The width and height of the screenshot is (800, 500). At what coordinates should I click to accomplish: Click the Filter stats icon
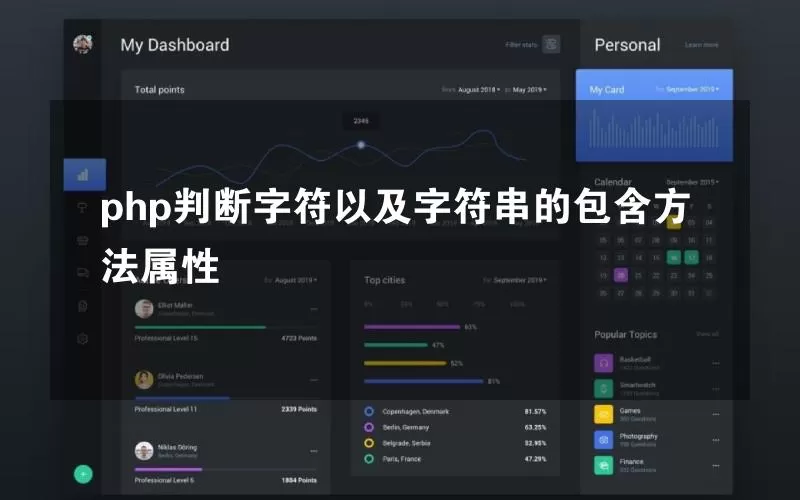551,44
